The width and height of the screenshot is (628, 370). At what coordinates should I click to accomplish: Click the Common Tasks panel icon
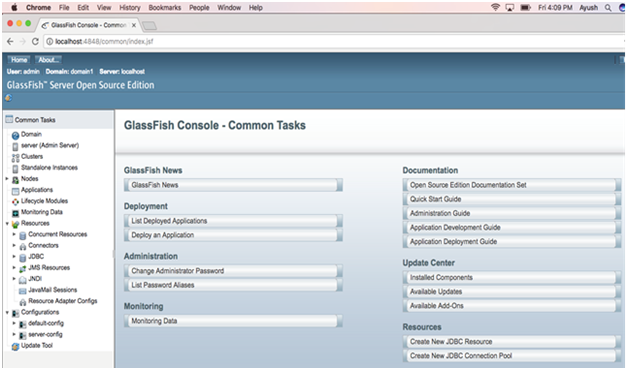[x=9, y=119]
